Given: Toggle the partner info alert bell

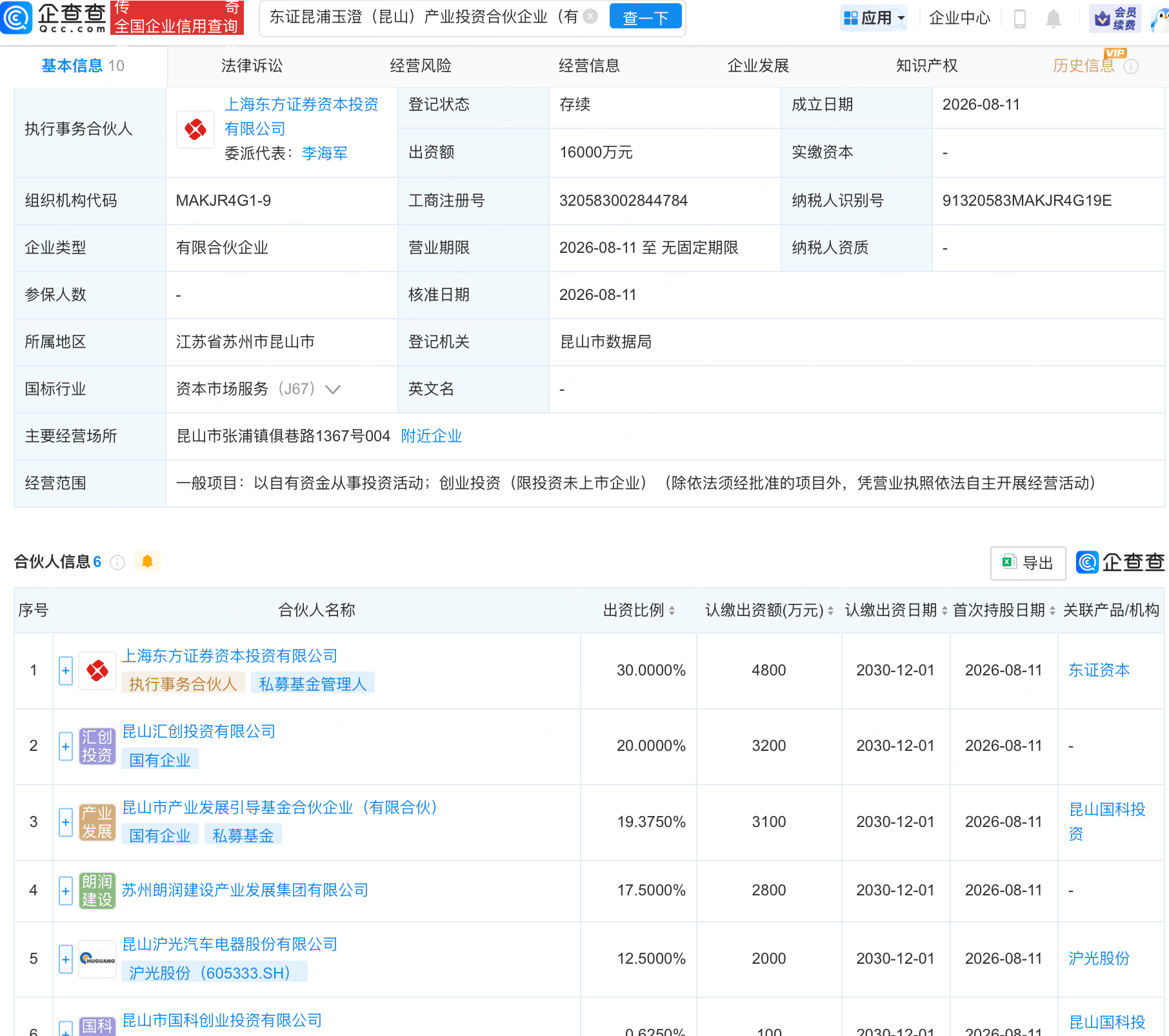Looking at the screenshot, I should pyautogui.click(x=147, y=561).
